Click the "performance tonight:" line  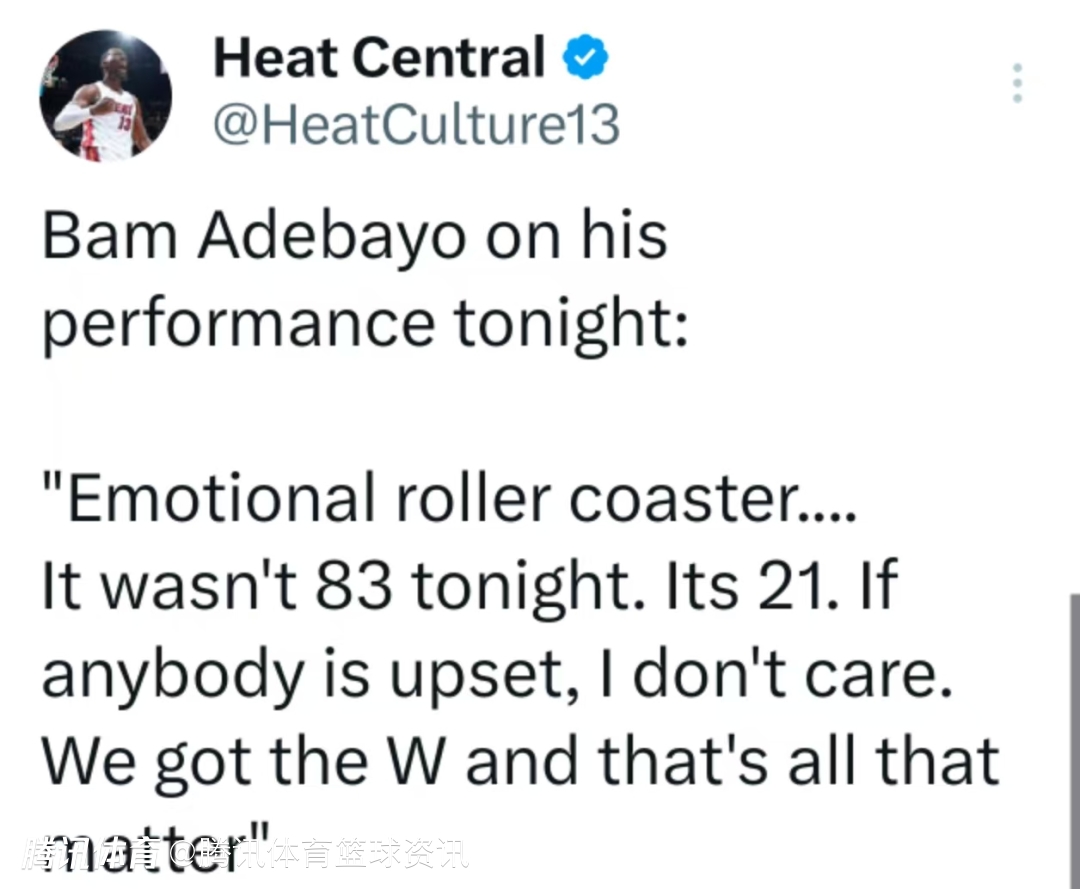click(365, 324)
